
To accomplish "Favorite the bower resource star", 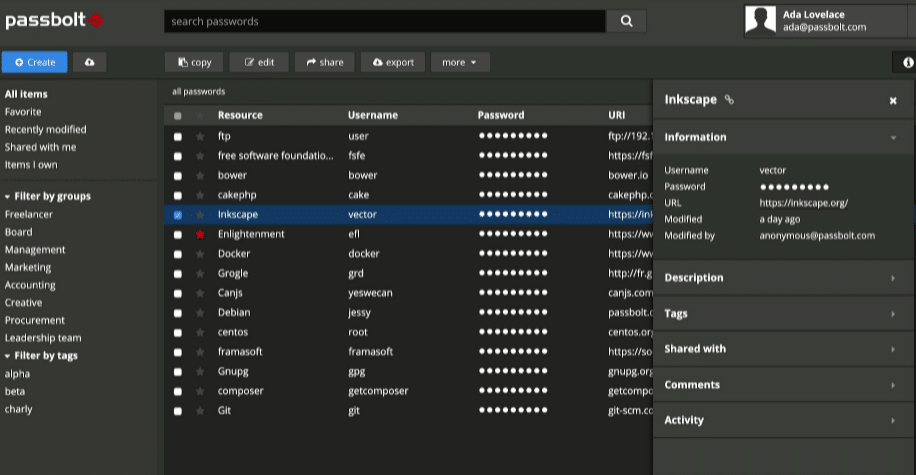I will pyautogui.click(x=200, y=175).
